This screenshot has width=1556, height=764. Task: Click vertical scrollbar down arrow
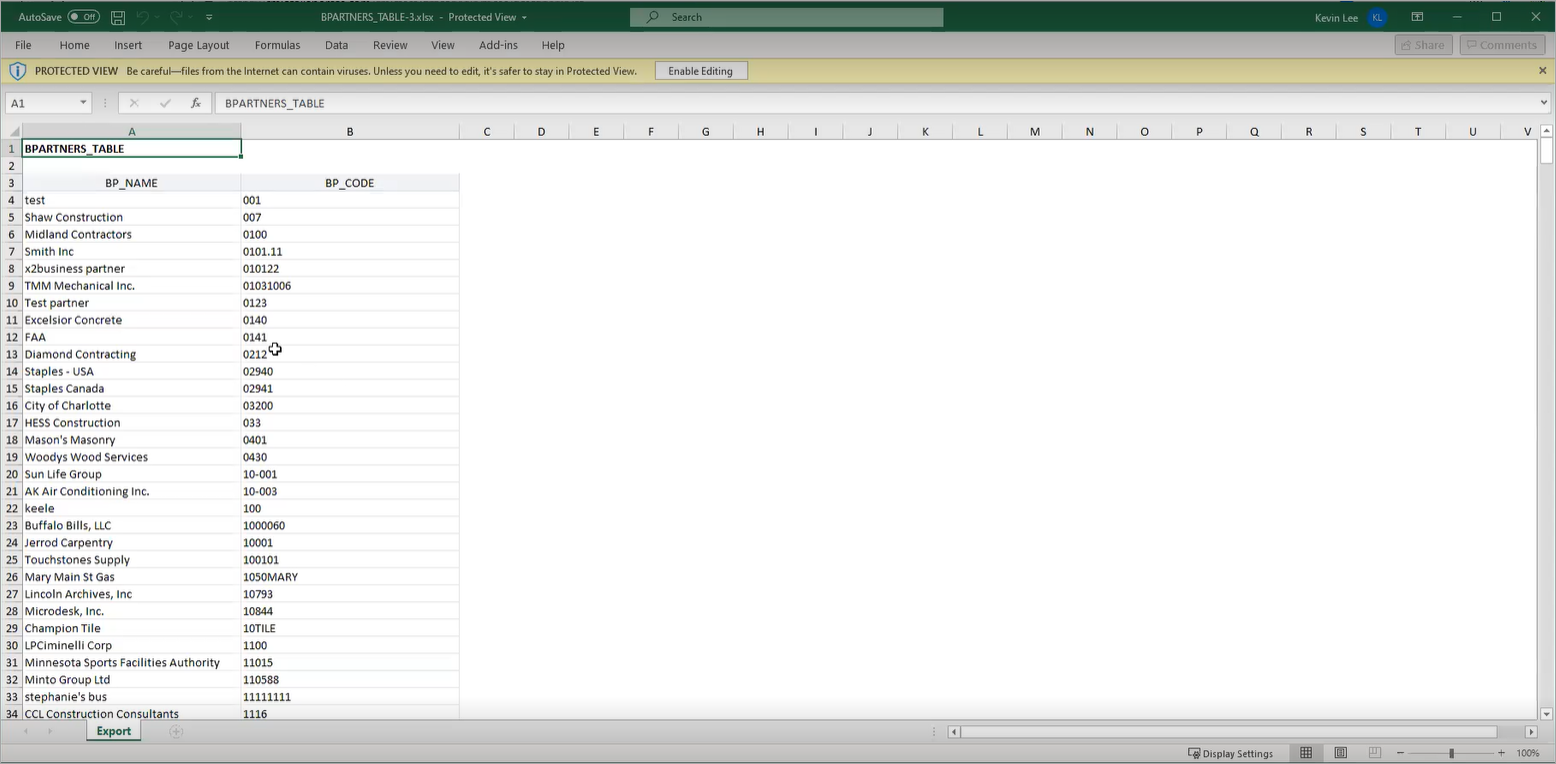click(1546, 714)
